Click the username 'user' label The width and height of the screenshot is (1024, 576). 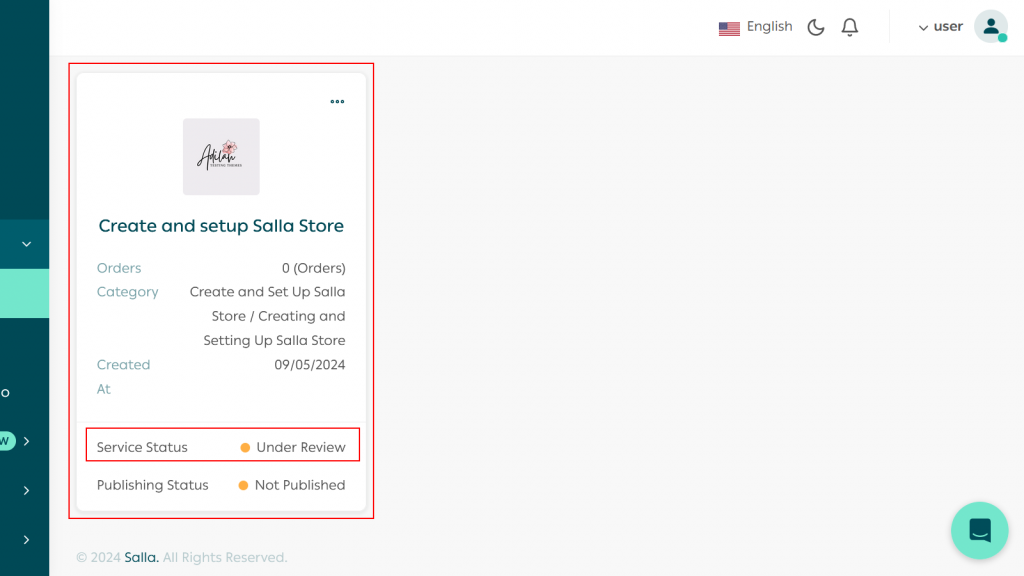coord(948,27)
